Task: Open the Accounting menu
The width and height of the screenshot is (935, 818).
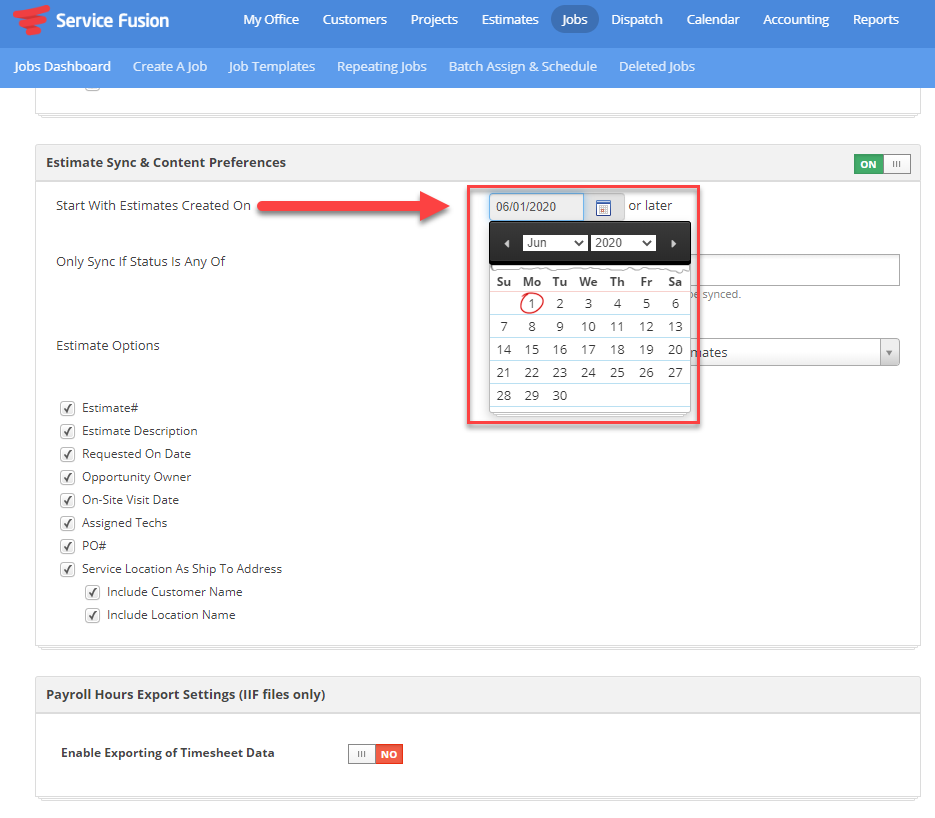Action: tap(796, 19)
